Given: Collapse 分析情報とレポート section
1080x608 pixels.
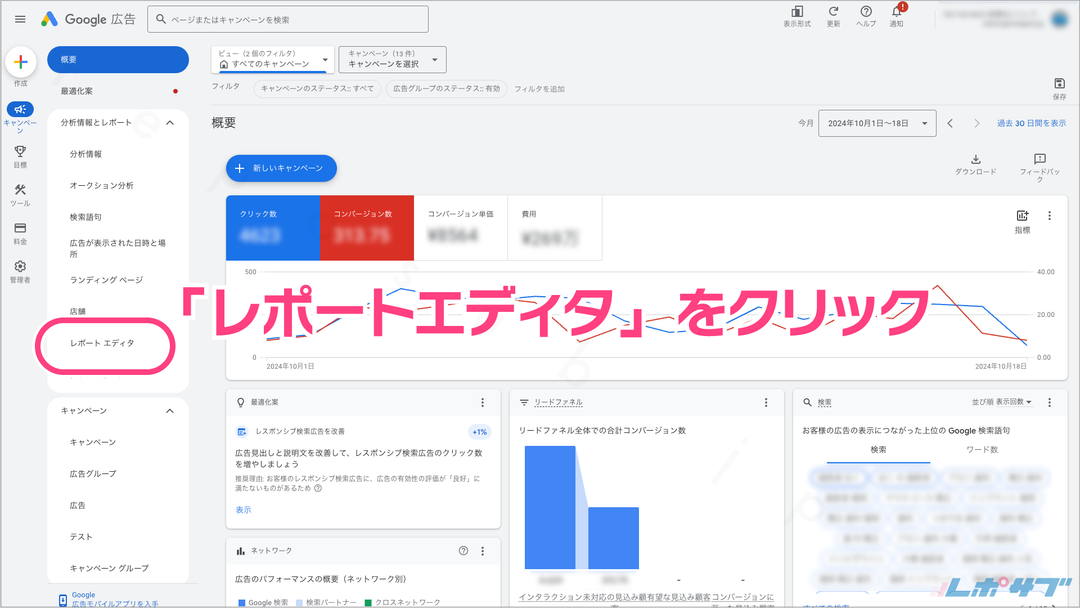Looking at the screenshot, I should pos(170,123).
